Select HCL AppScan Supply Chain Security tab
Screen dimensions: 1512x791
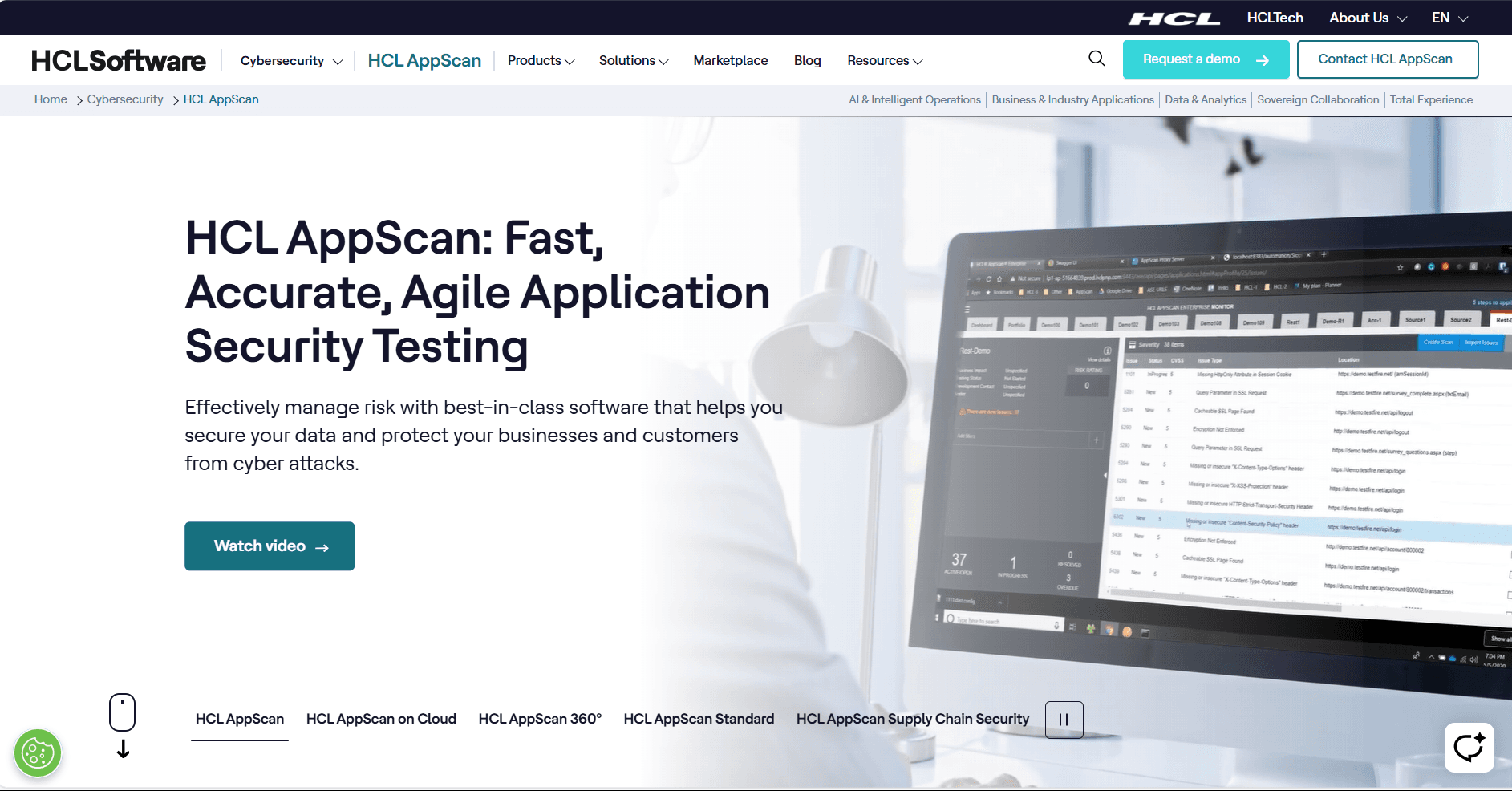(x=912, y=720)
